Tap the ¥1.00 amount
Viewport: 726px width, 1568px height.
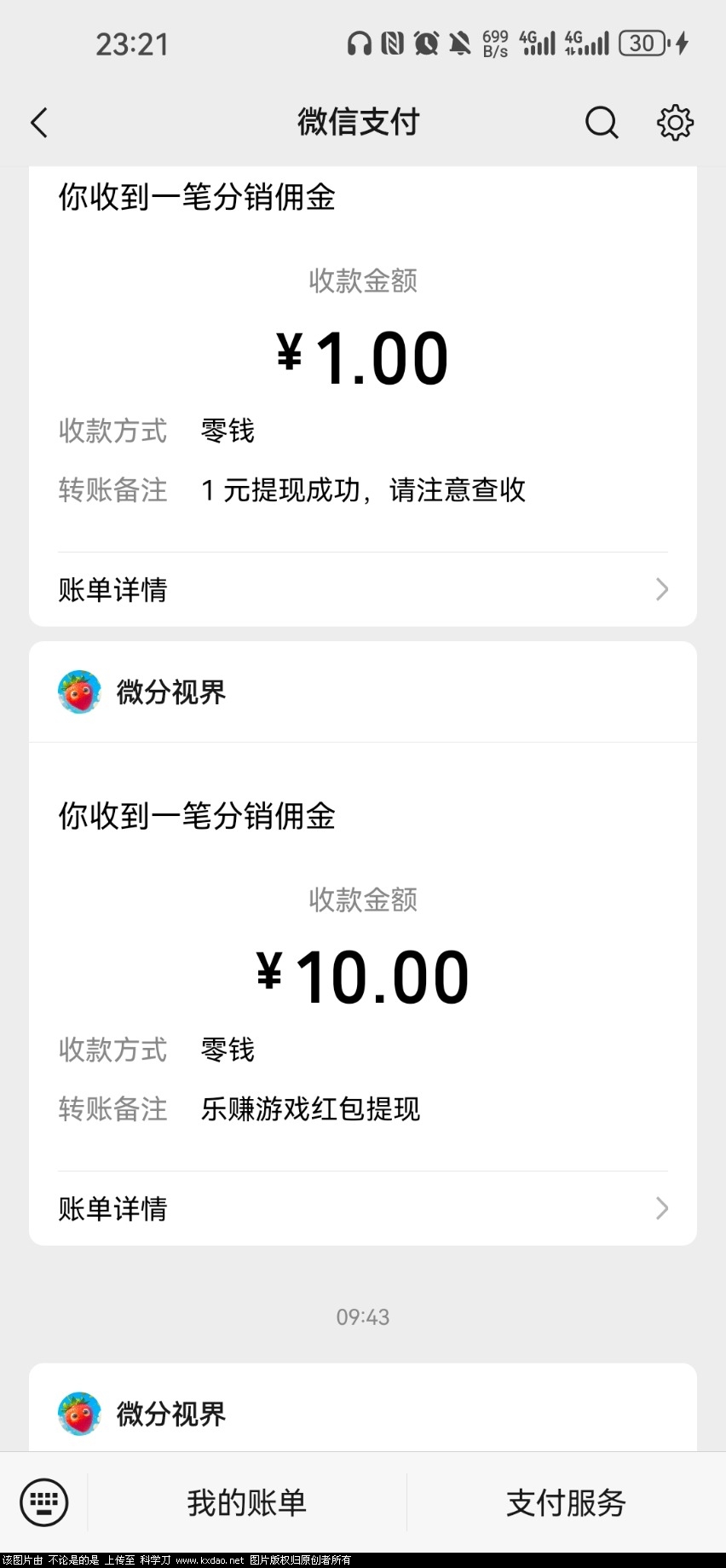pyautogui.click(x=363, y=358)
